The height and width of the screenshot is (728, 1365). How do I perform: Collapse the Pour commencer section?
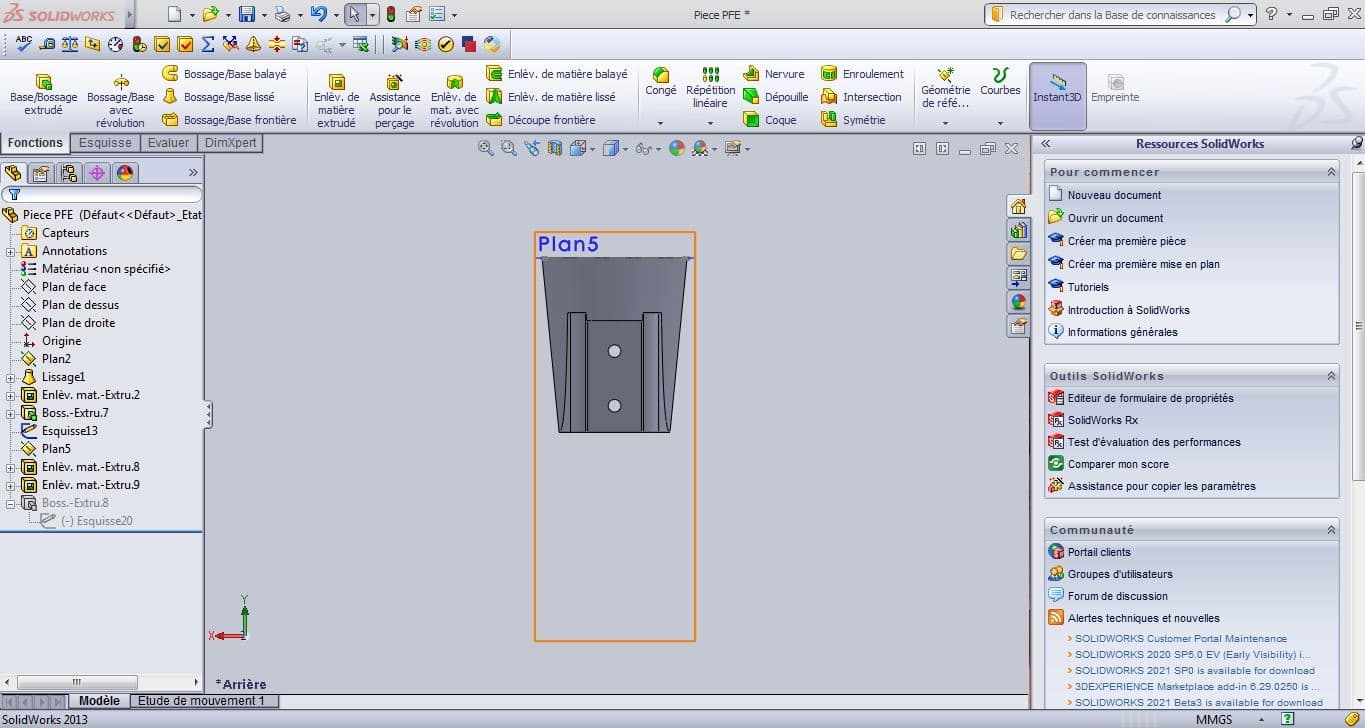(x=1331, y=172)
